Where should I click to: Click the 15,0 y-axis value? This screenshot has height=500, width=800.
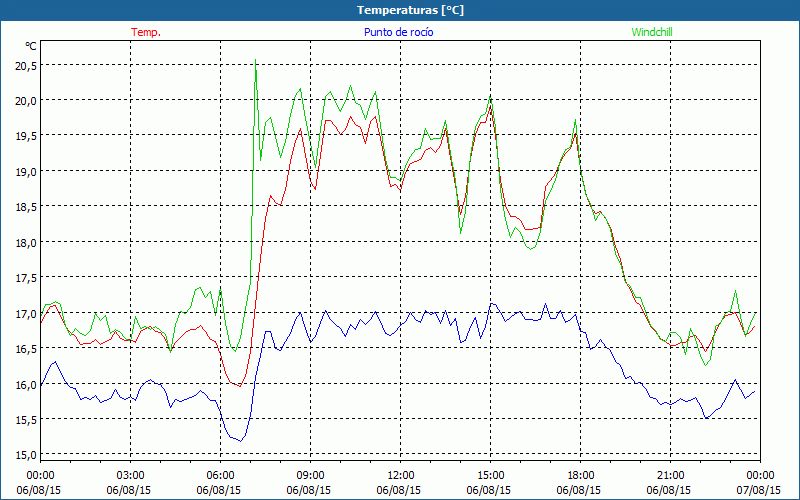26,455
